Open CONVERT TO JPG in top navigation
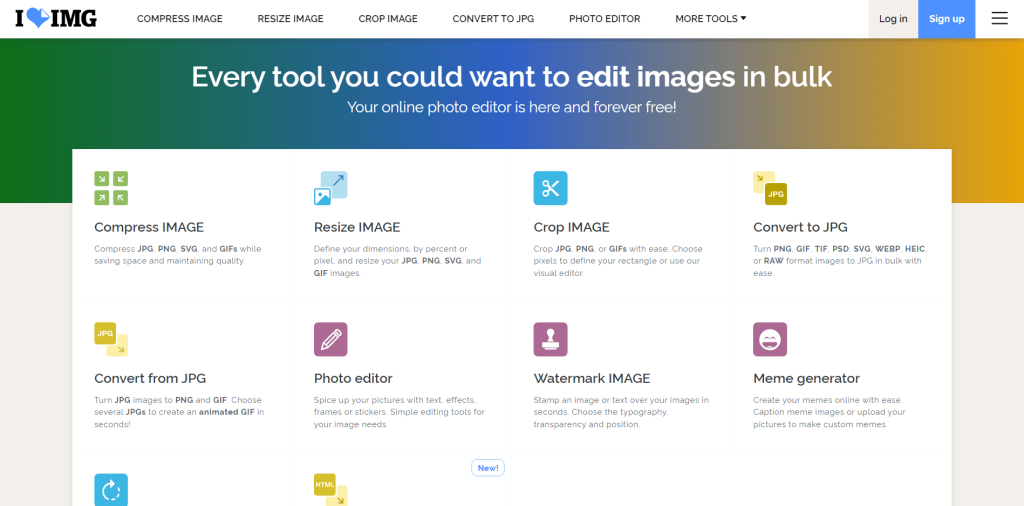Viewport: 1024px width, 506px height. (x=493, y=19)
